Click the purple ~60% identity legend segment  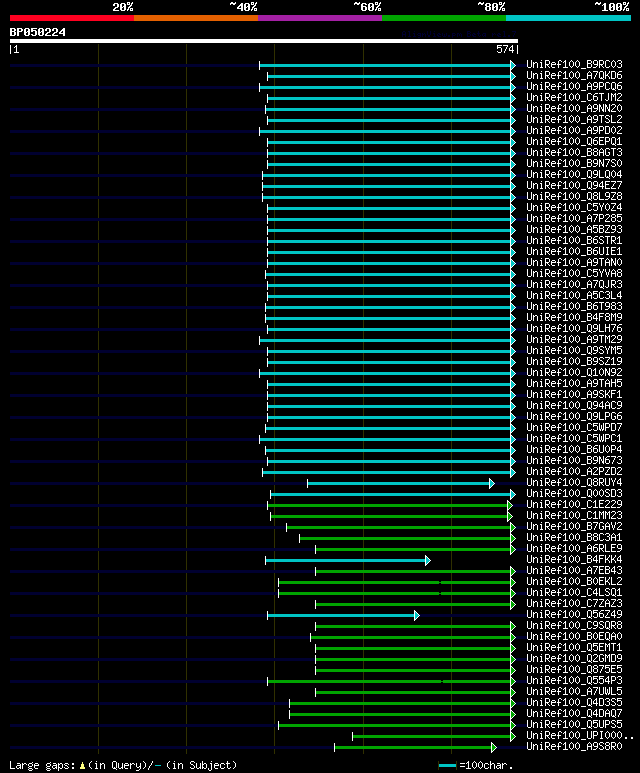coord(320,18)
